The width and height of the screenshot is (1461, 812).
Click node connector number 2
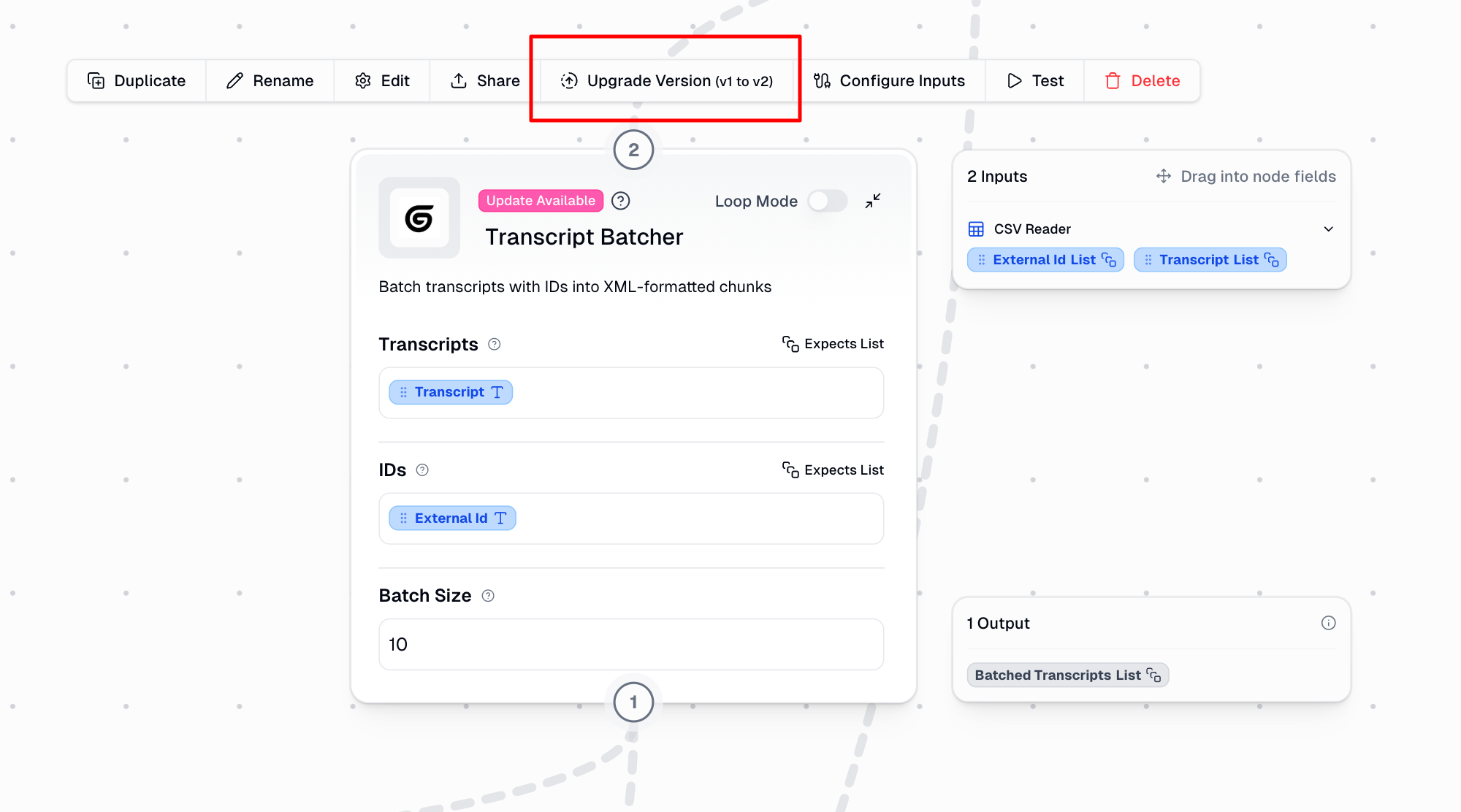(x=633, y=150)
